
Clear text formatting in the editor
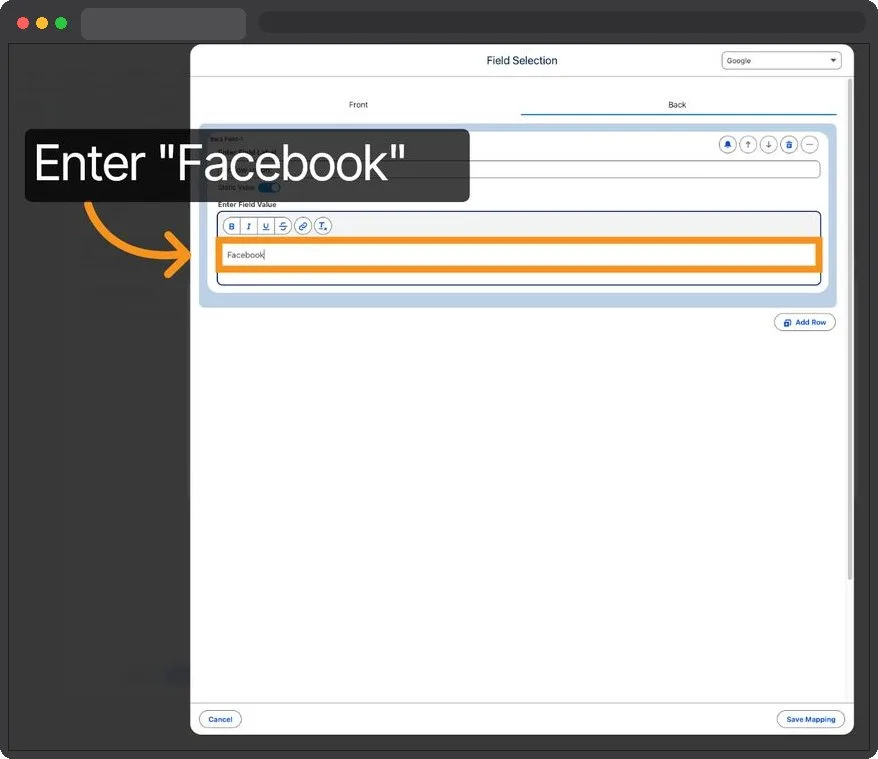(x=323, y=226)
